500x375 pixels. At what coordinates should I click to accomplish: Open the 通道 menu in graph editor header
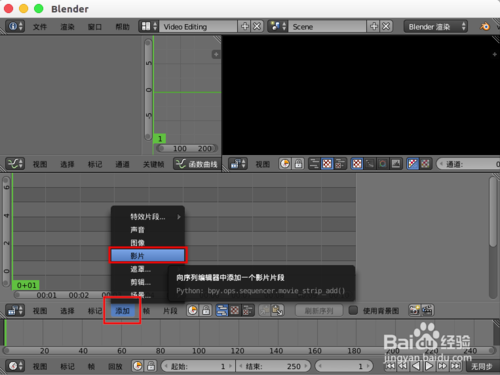[x=122, y=164]
